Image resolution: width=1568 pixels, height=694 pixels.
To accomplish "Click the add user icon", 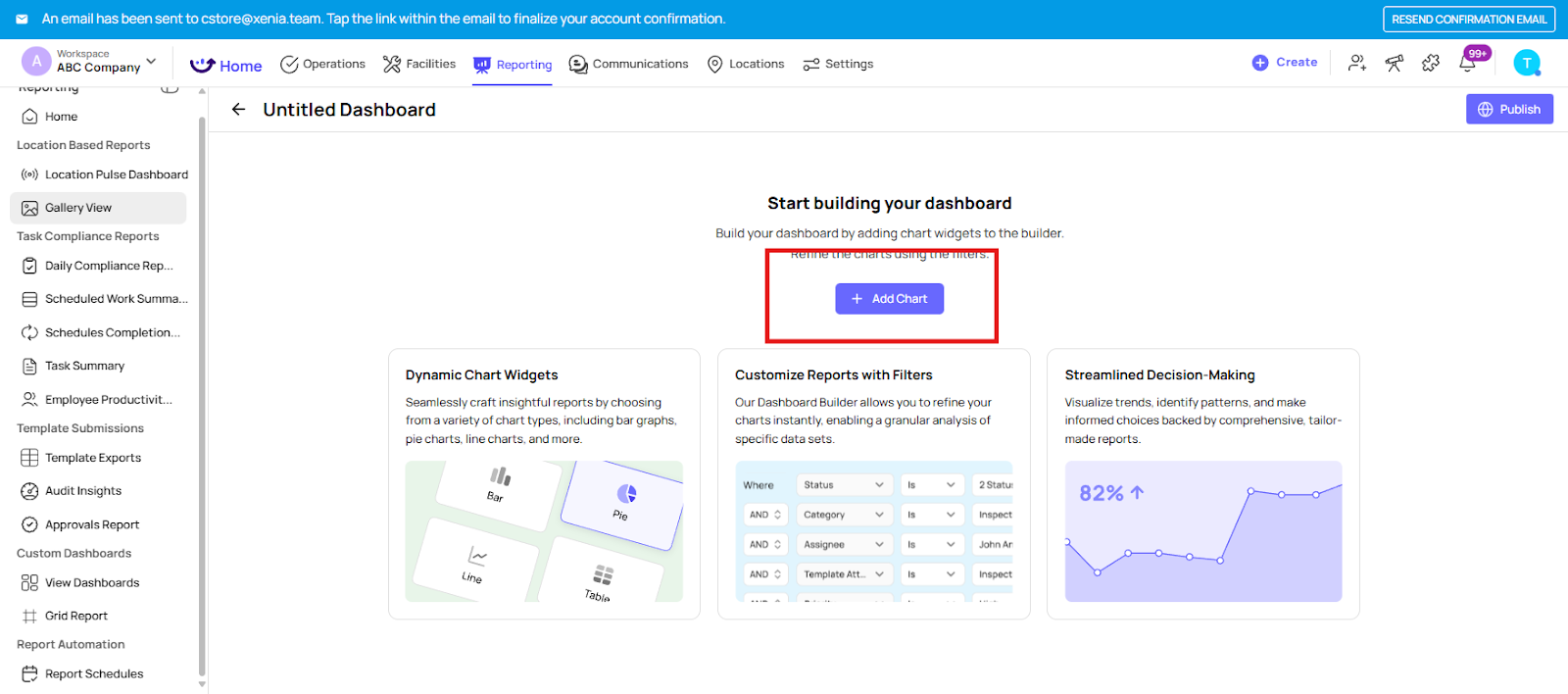I will (1357, 64).
